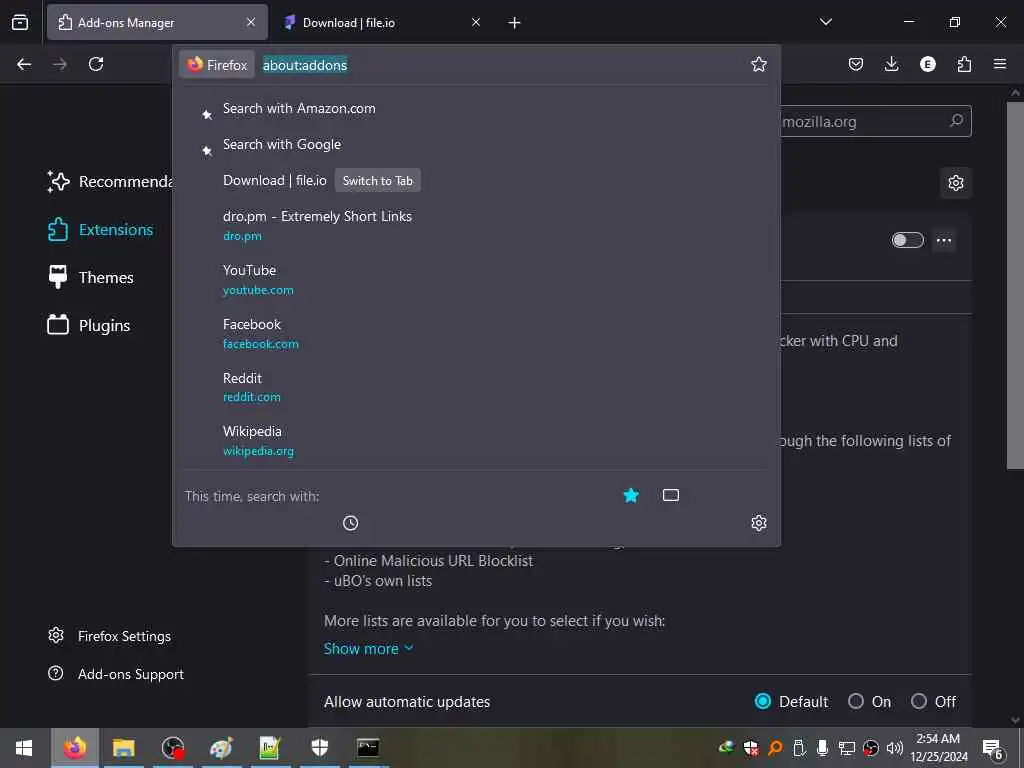Click the page vertical scrollbar thumb
Viewport: 1024px width, 768px height.
click(1015, 285)
